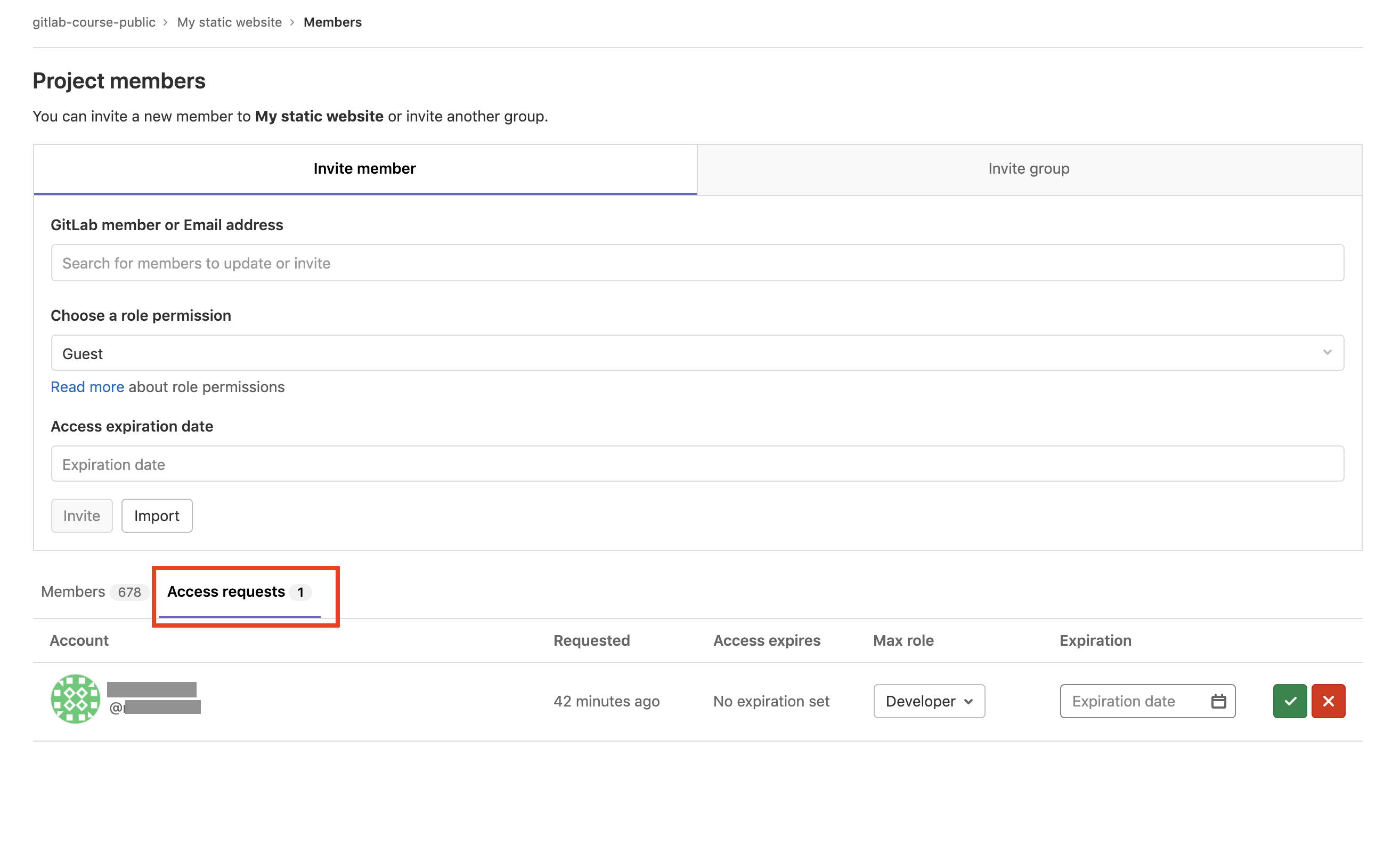Click the Members breadcrumb item
Viewport: 1400px width, 845px height.
coord(332,22)
